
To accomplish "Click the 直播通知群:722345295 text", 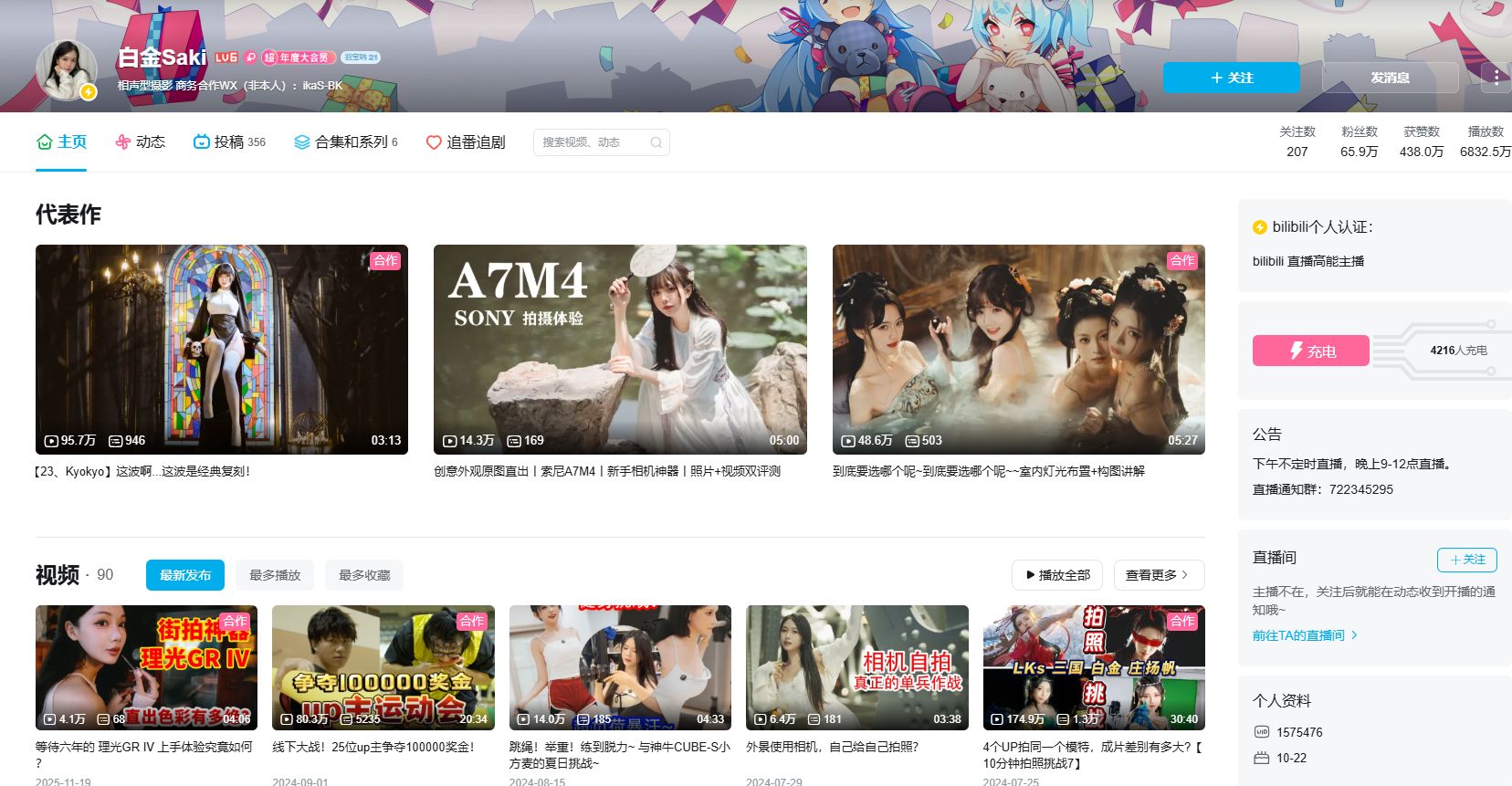I will [1323, 489].
